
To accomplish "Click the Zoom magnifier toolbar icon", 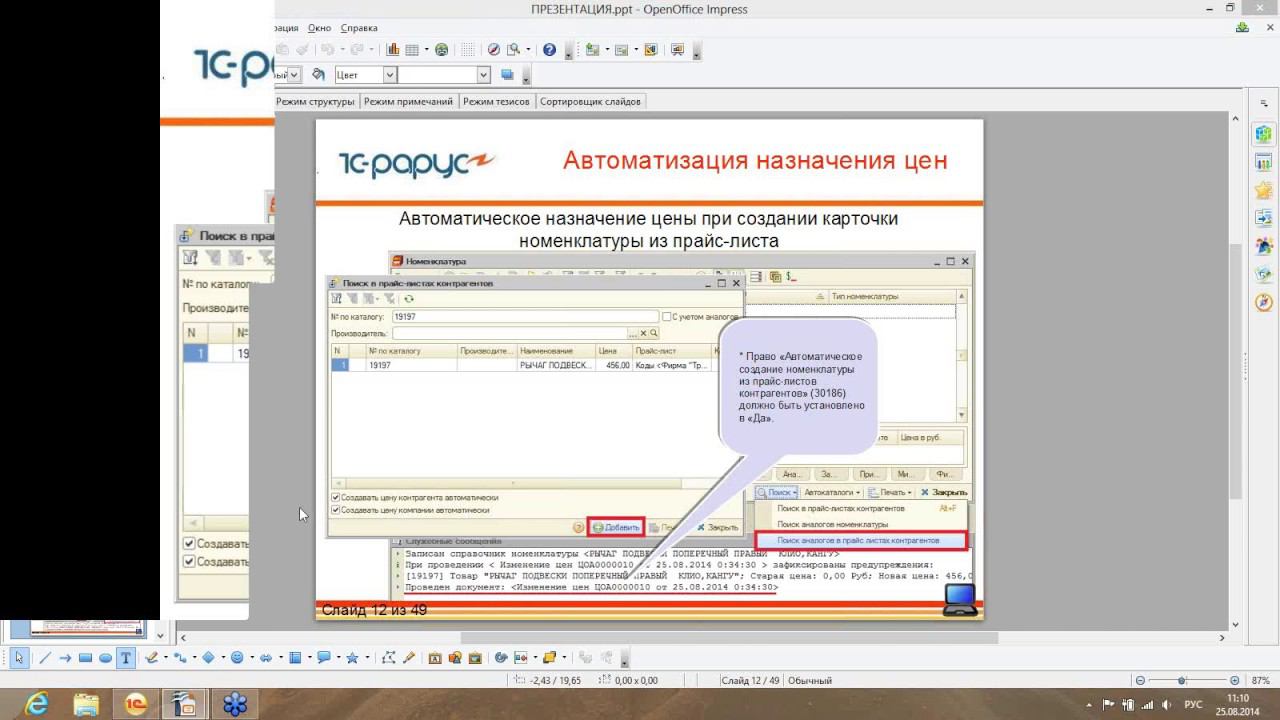I will 514,49.
